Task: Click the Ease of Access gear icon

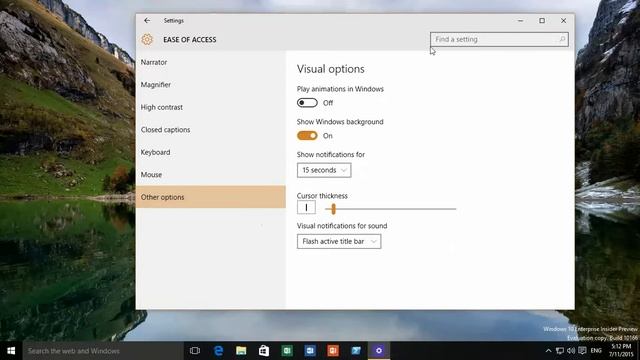Action: coord(147,40)
